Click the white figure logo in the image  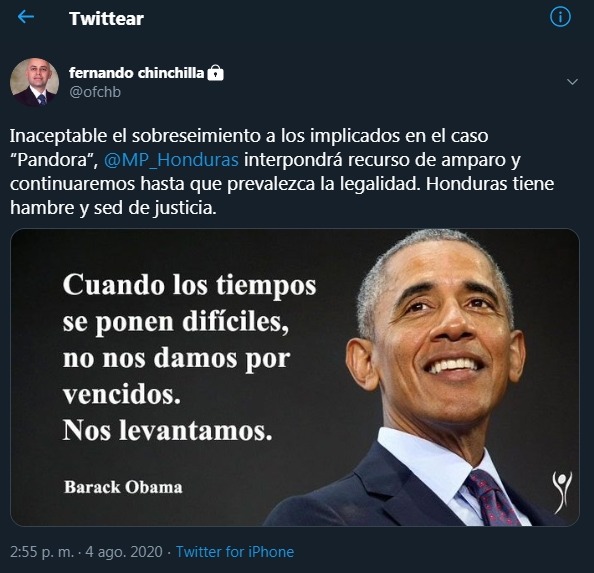coord(562,492)
